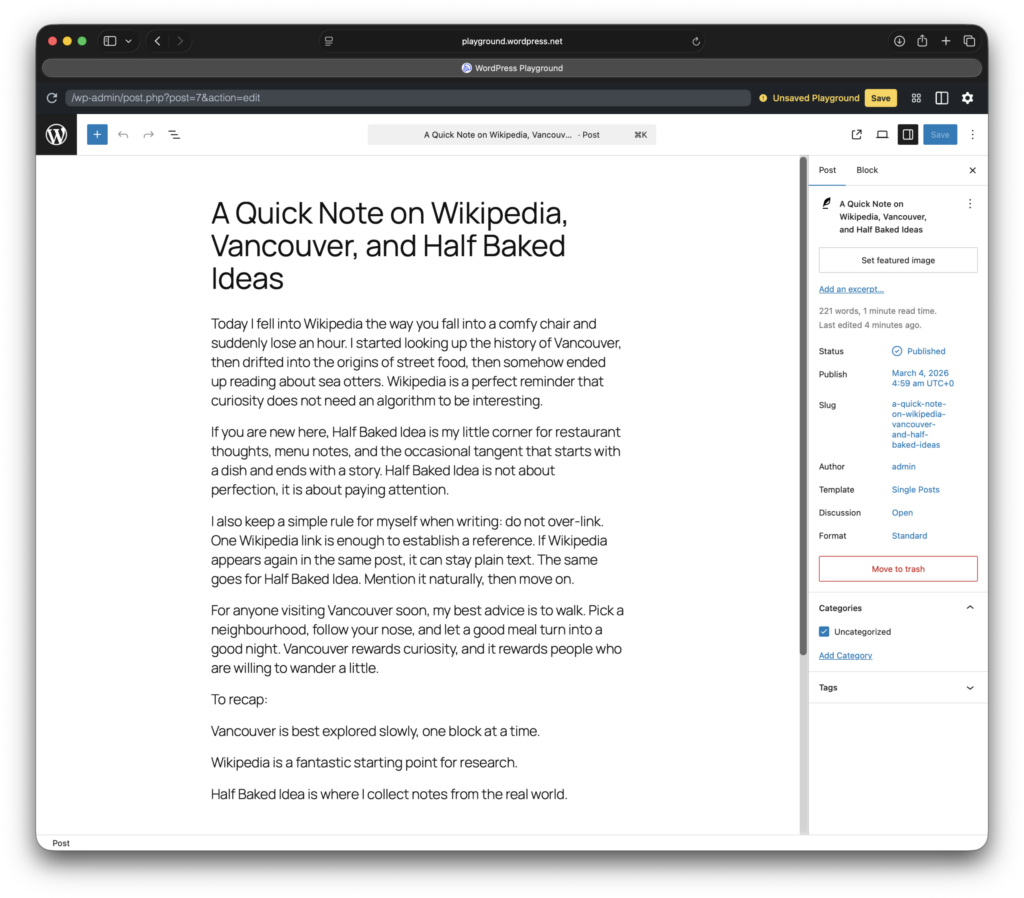Uncheck the Uncategorized category checkbox
Viewport: 1024px width, 898px height.
tap(824, 632)
